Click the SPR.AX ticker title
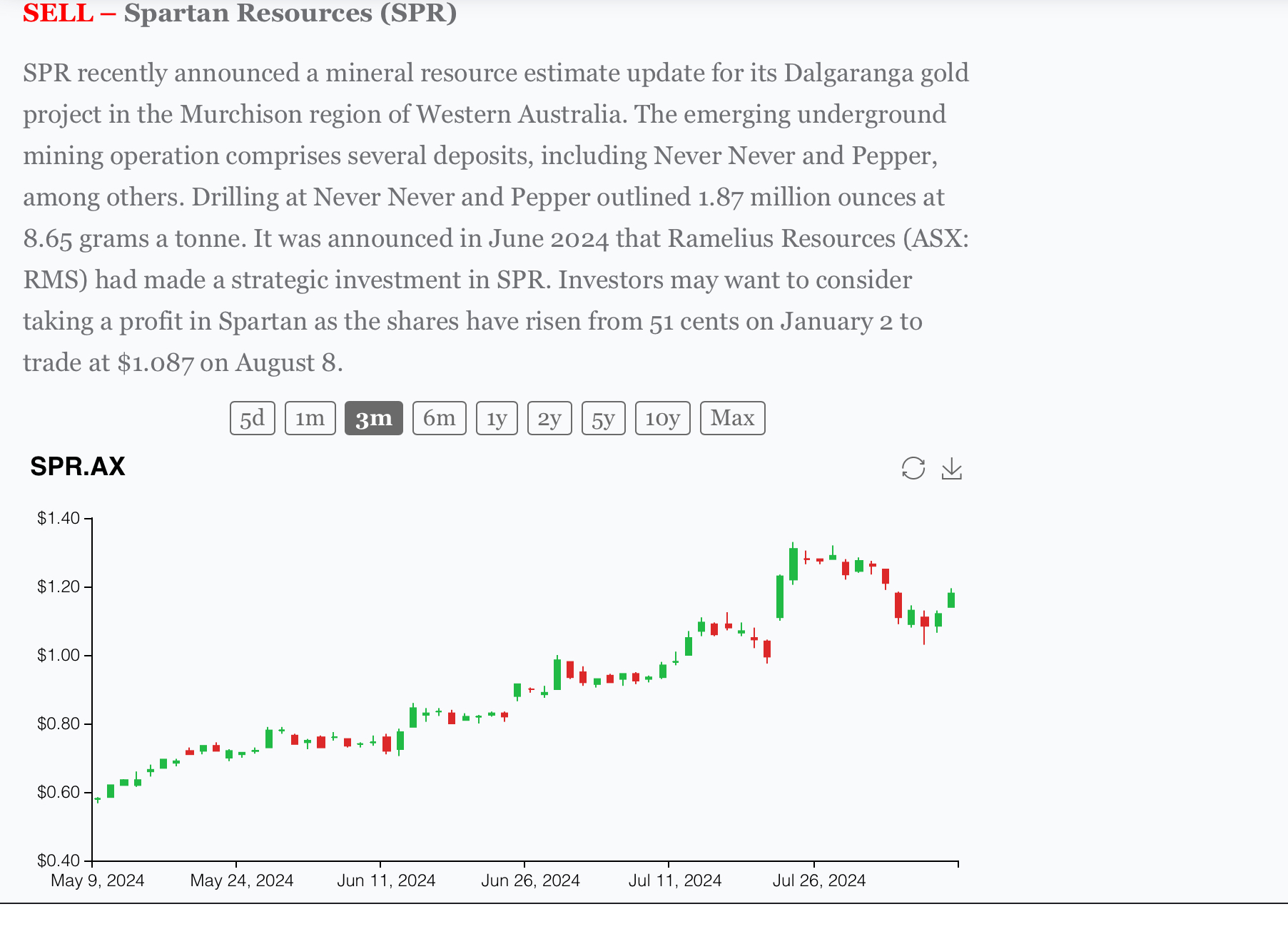Image resolution: width=1288 pixels, height=929 pixels. click(x=78, y=467)
